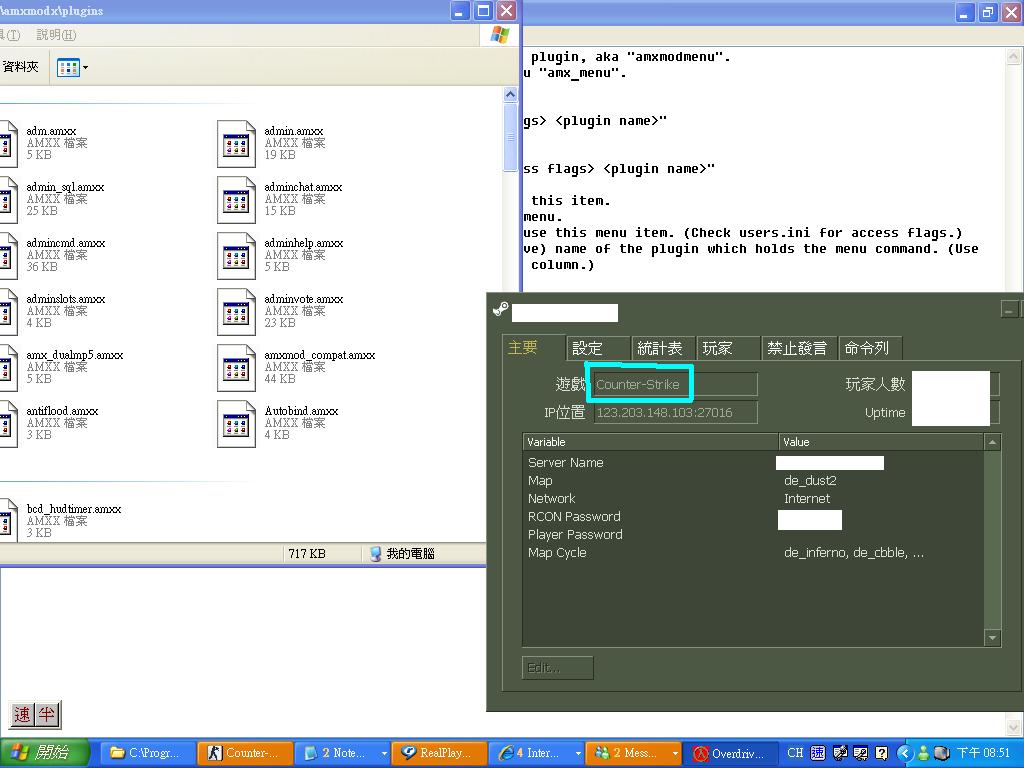Viewport: 1024px width, 768px height.
Task: Switch to the 主要 tab
Action: tap(533, 348)
